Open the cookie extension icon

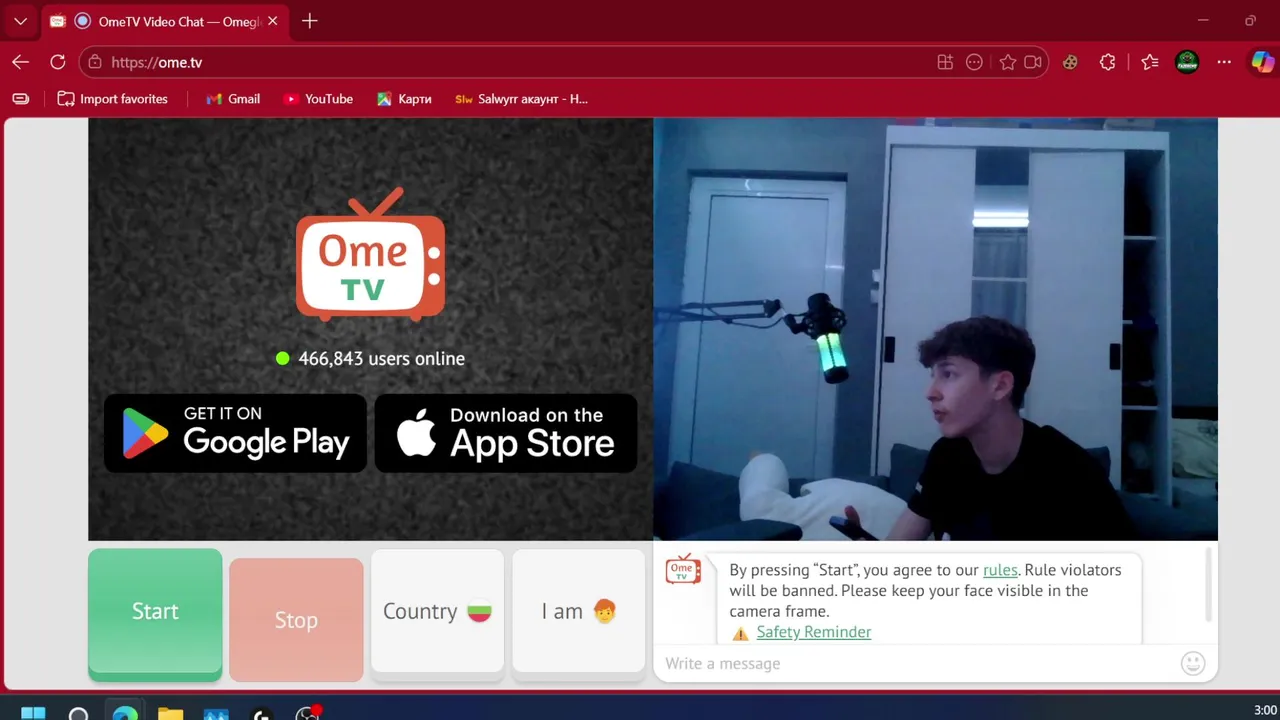pyautogui.click(x=1070, y=62)
